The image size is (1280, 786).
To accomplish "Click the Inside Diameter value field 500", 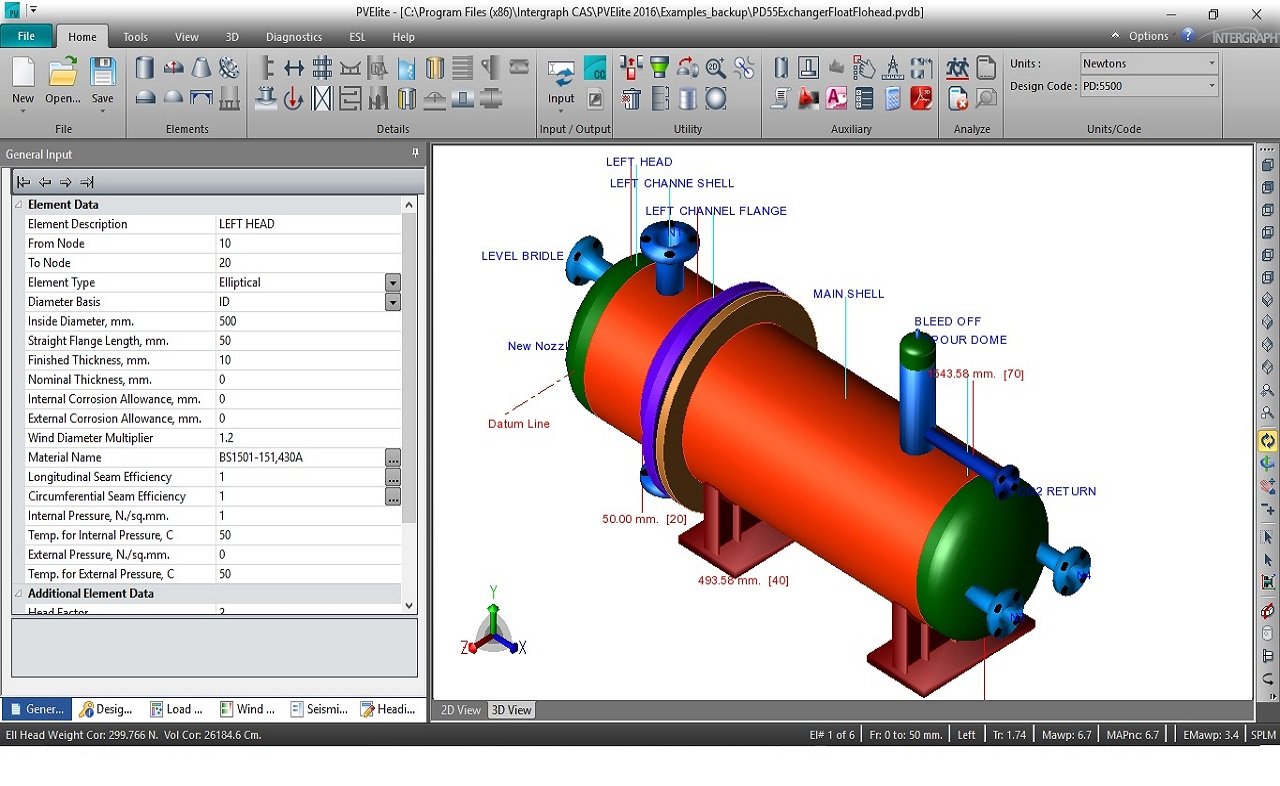I will 309,321.
